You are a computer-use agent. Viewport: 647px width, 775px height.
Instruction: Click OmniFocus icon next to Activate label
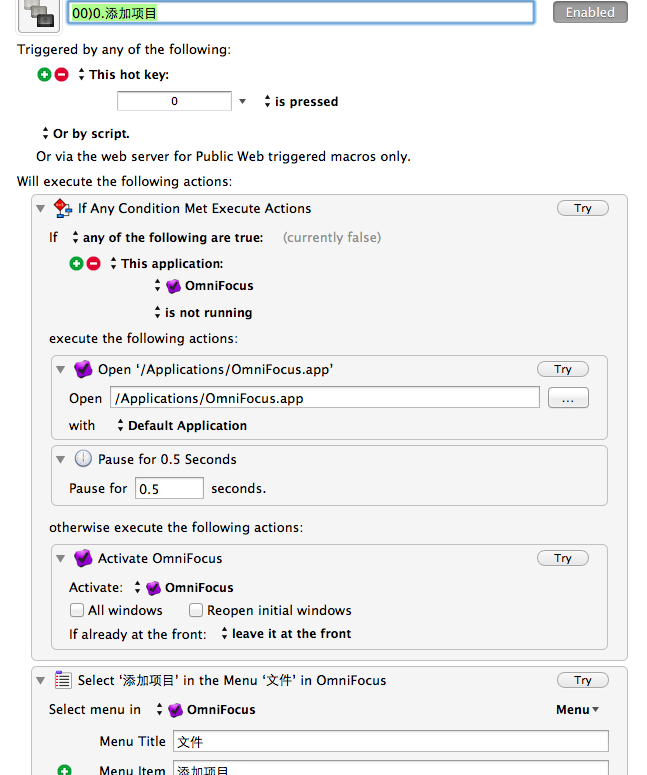click(x=154, y=588)
